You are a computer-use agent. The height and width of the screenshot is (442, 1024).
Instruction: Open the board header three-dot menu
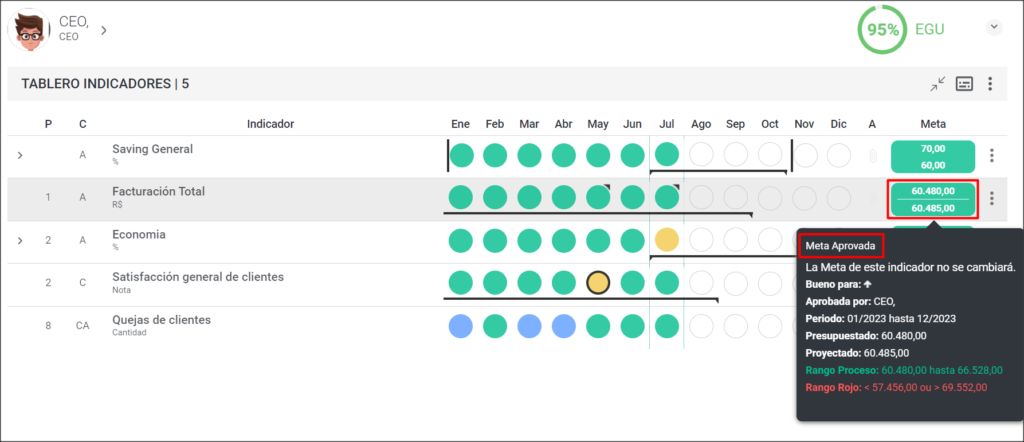990,84
